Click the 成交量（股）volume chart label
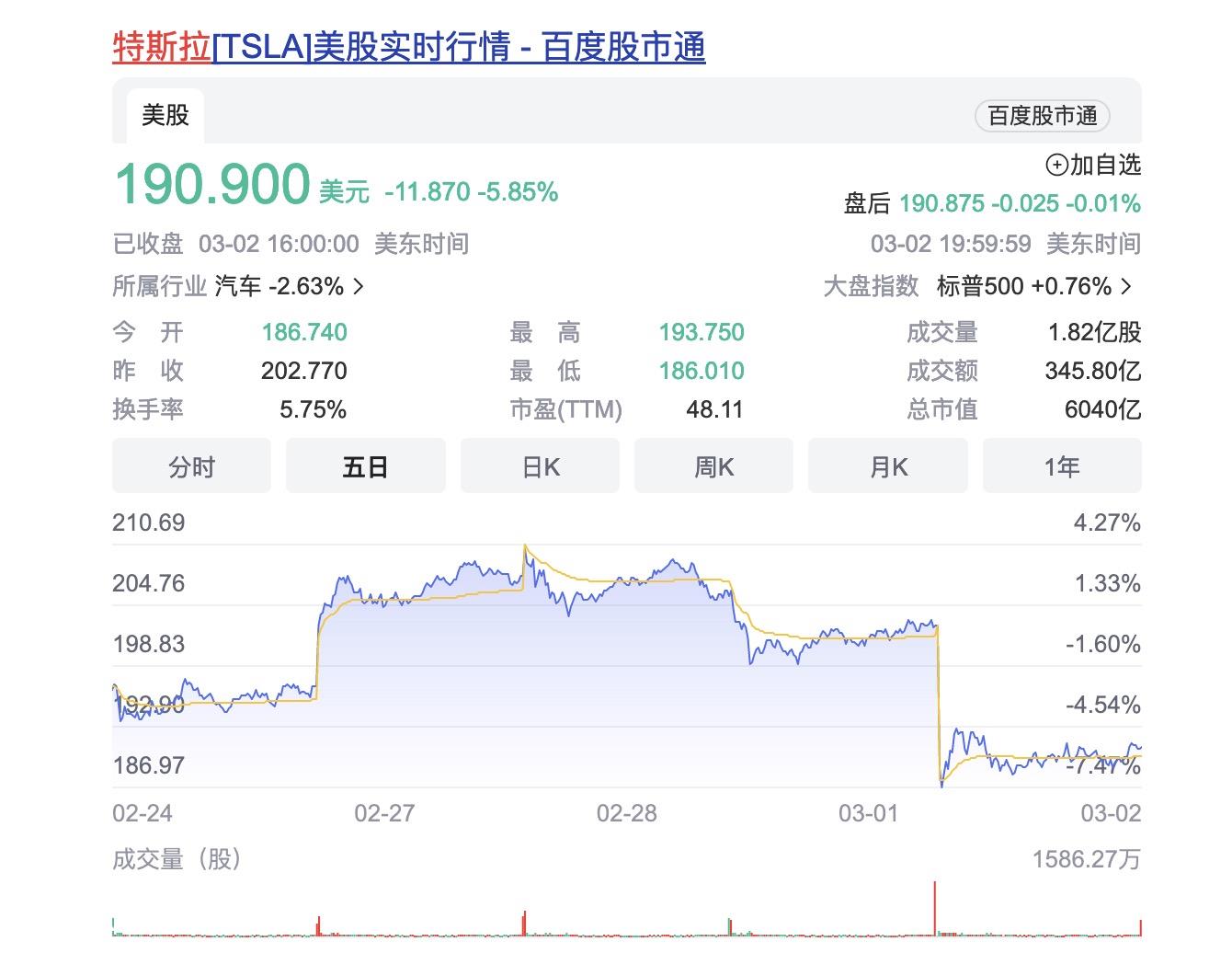This screenshot has width=1232, height=953. pyautogui.click(x=177, y=859)
